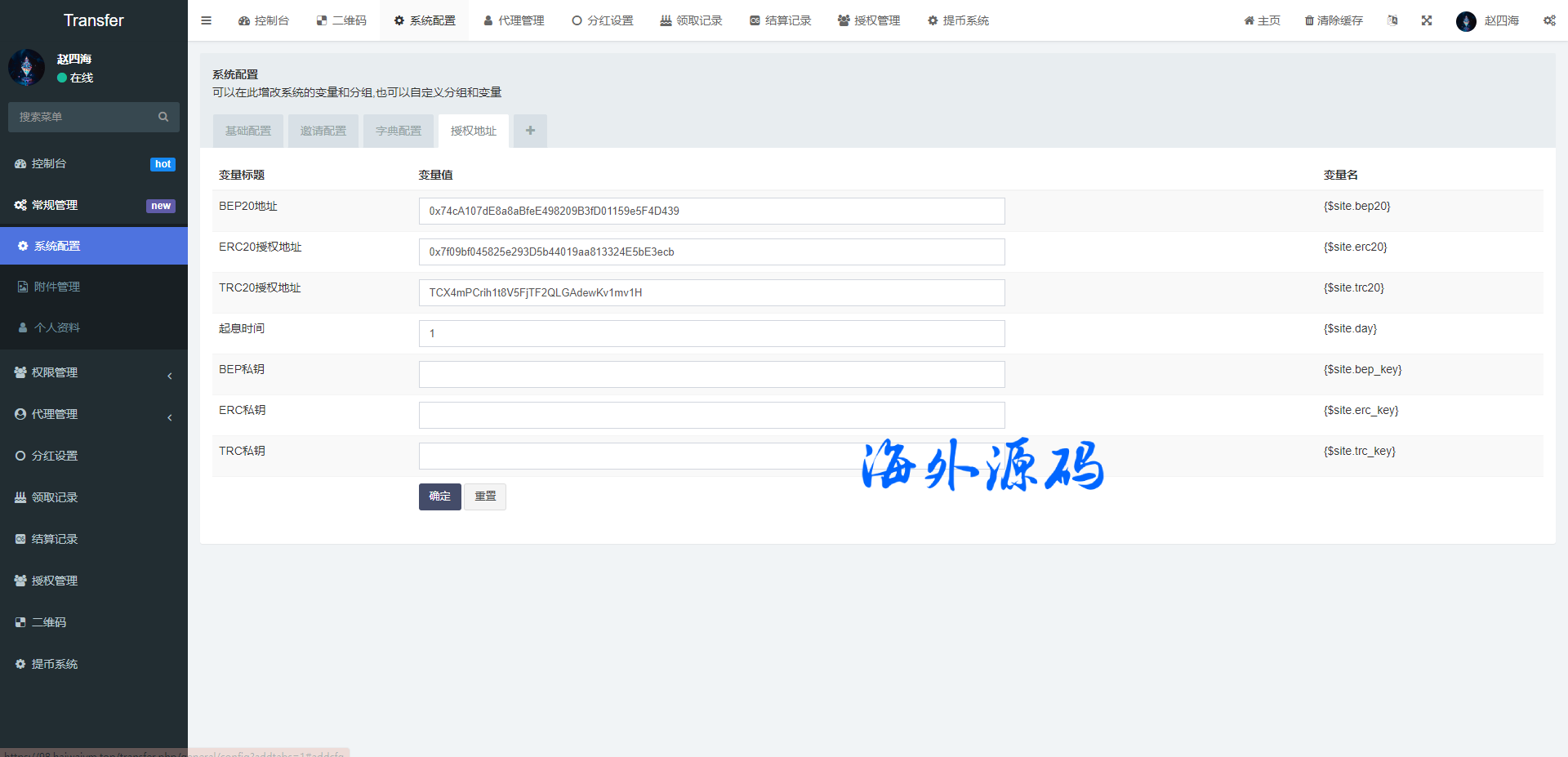Click the 清除缓存 trash button
Screen dimensions: 1568x757
pos(1334,20)
